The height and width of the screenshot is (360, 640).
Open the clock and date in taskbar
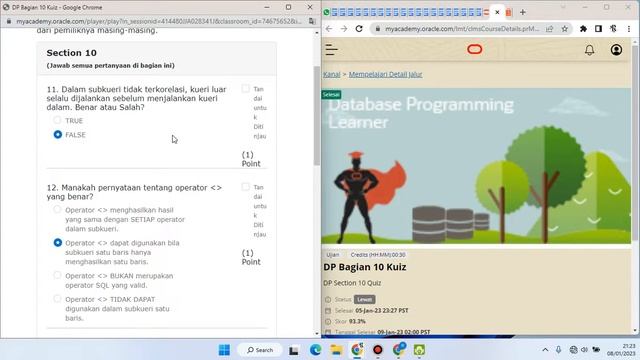[x=621, y=350]
